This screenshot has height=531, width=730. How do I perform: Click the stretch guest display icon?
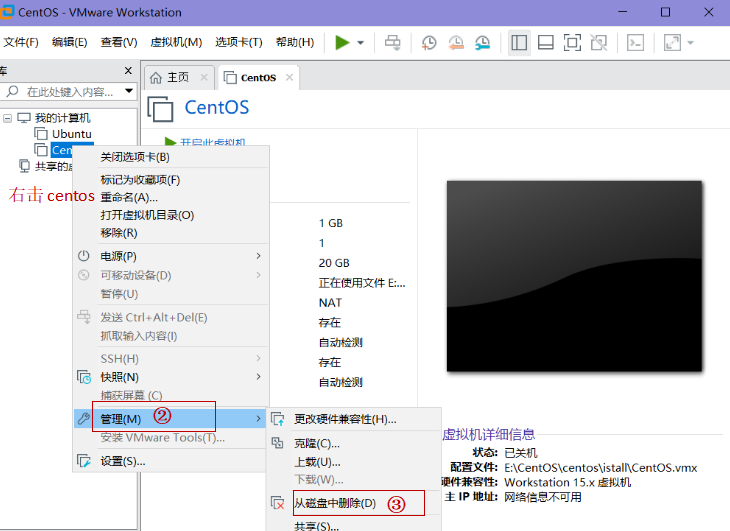(672, 42)
